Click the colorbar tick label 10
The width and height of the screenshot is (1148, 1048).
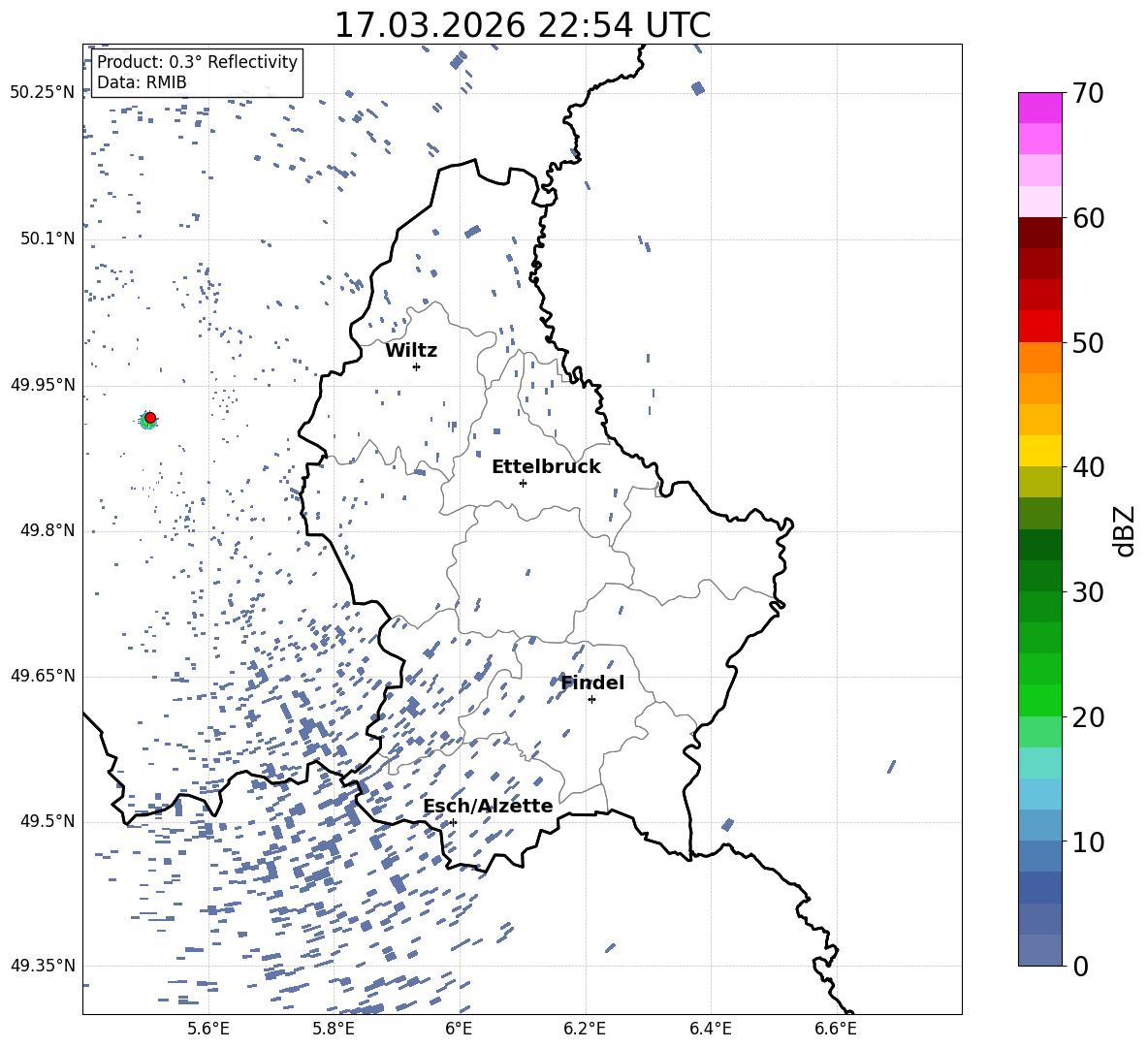tap(1088, 842)
